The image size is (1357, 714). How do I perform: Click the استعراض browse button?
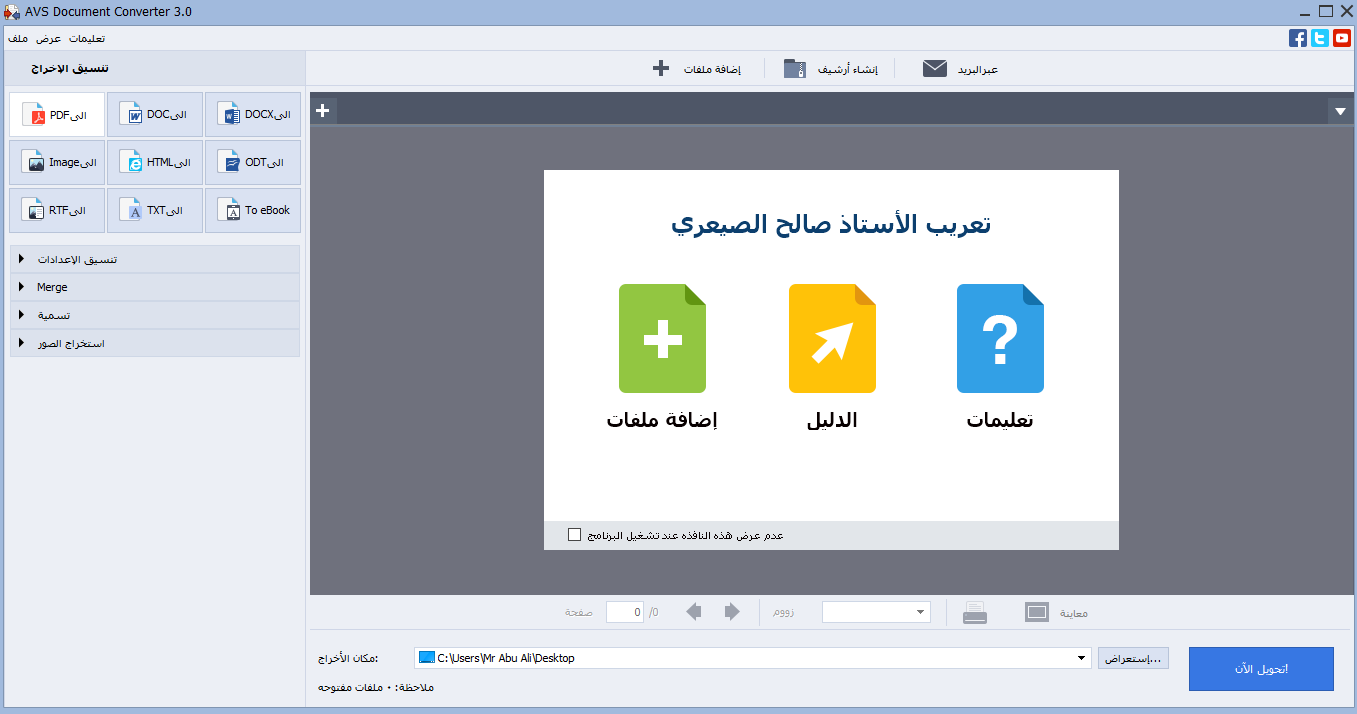tap(1133, 658)
